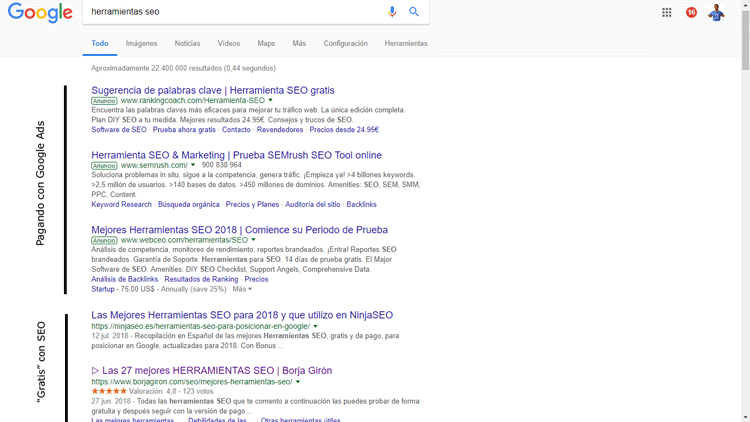Open Startup pricing link
Screen dimensions: 750x422
103,289
